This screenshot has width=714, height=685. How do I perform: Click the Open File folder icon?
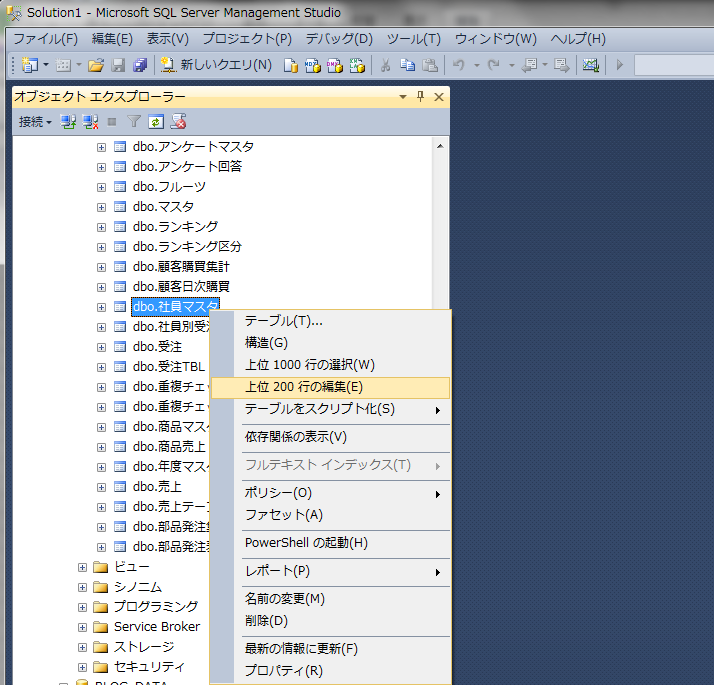pos(96,65)
